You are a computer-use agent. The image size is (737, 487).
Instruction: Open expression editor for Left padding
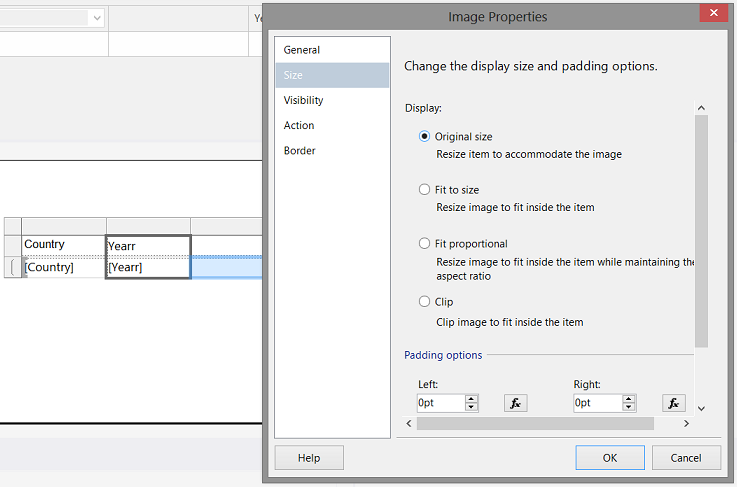point(516,403)
